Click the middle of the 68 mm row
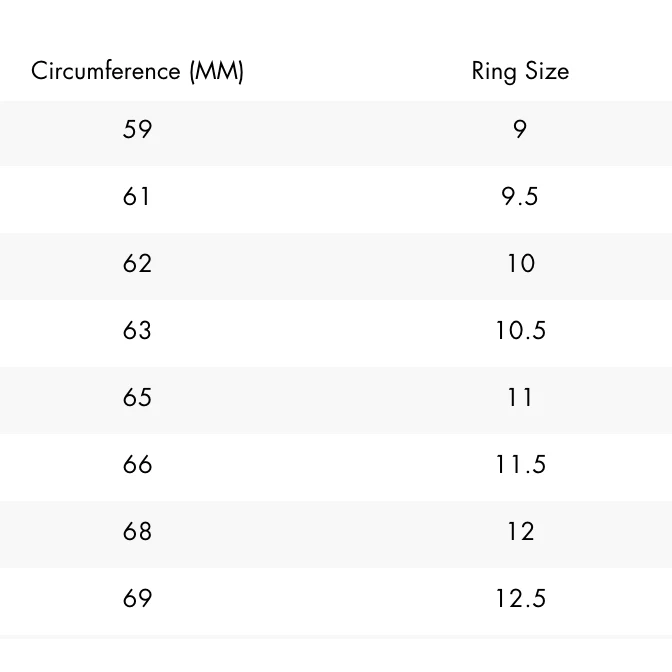 pyautogui.click(x=336, y=532)
